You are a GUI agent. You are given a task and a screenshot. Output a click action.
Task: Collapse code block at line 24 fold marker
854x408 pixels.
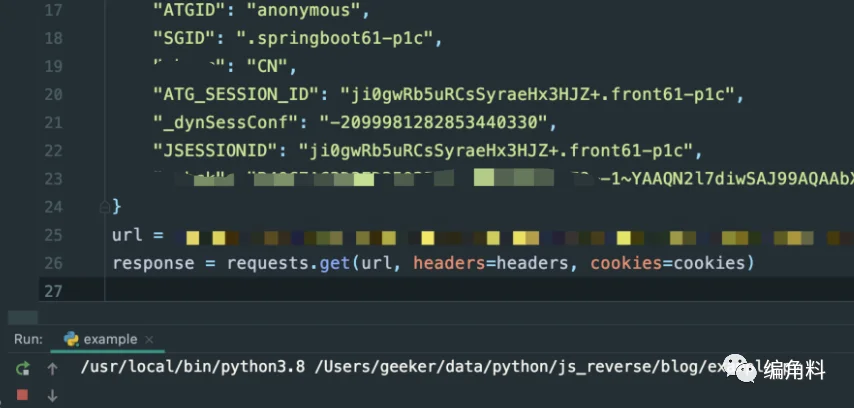pos(105,207)
